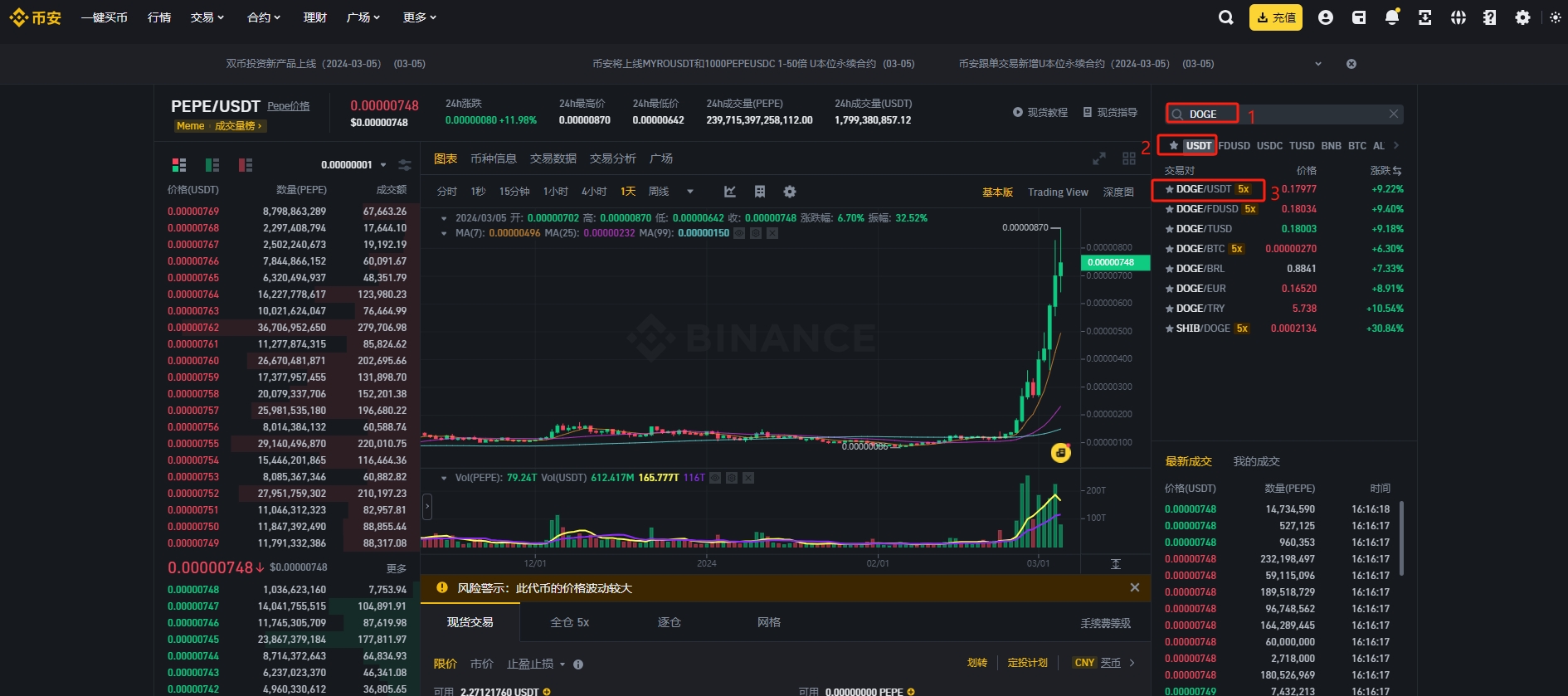The width and height of the screenshot is (1568, 696).
Task: Toggle favorite star for DOGE/TUSD
Action: point(1170,229)
